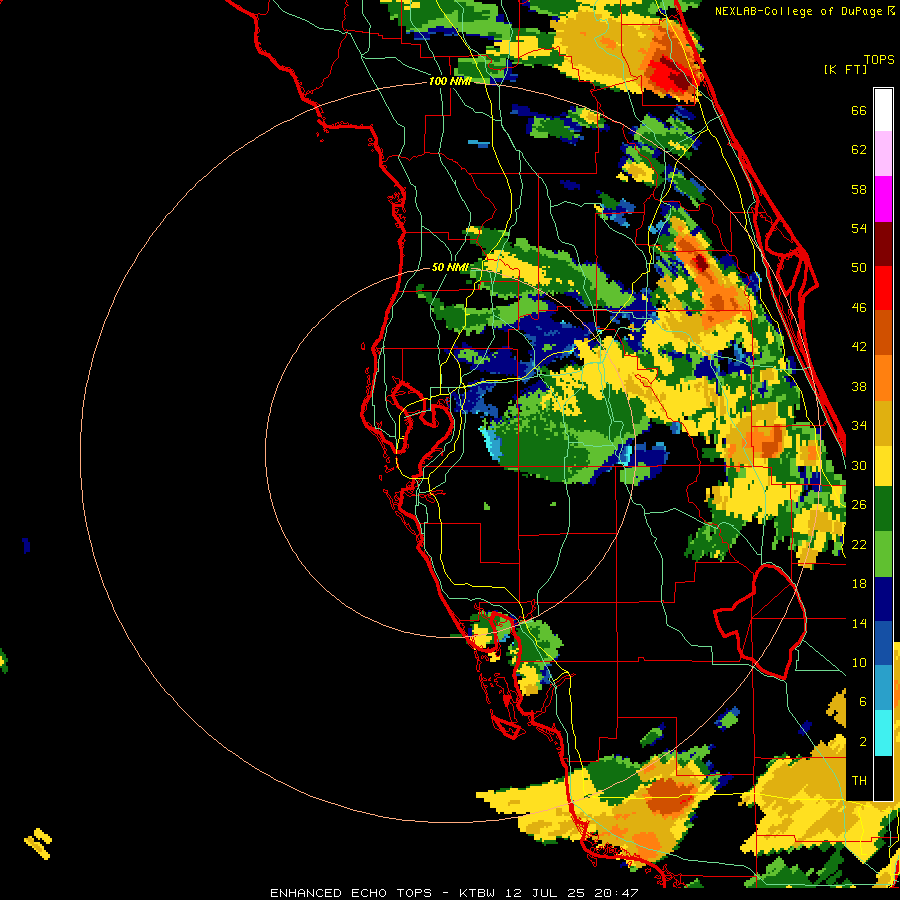The image size is (900, 900).
Task: Click the 66 legend value
Action: point(859,111)
